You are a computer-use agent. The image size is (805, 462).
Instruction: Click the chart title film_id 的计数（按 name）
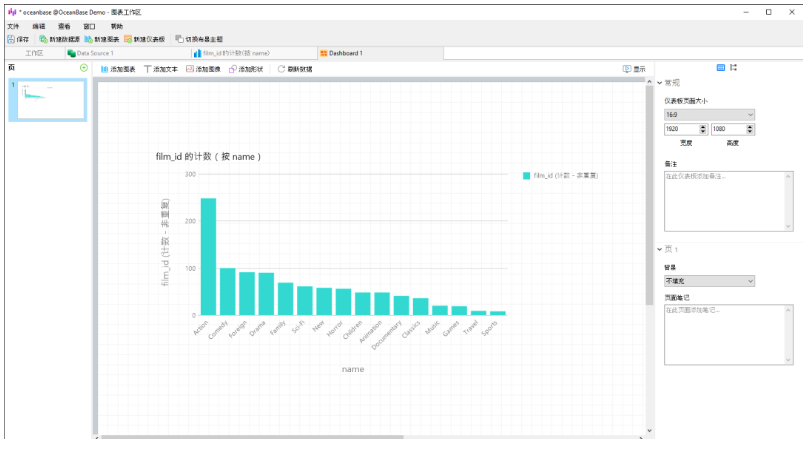tap(208, 157)
